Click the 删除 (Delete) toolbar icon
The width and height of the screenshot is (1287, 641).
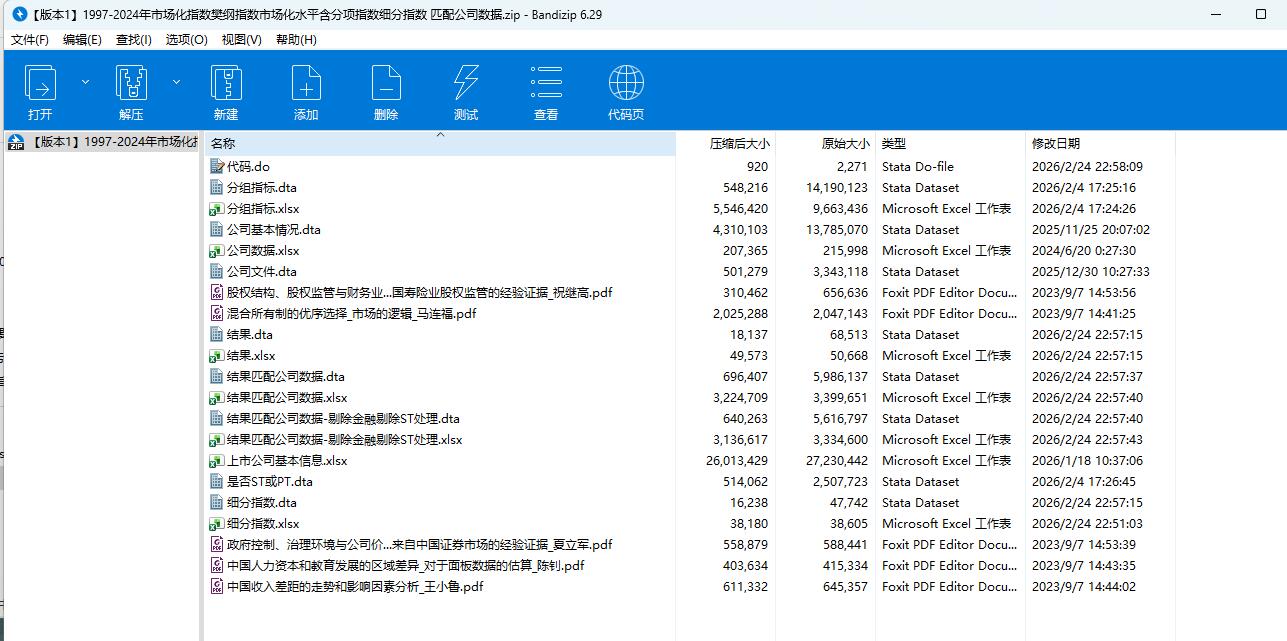click(386, 82)
